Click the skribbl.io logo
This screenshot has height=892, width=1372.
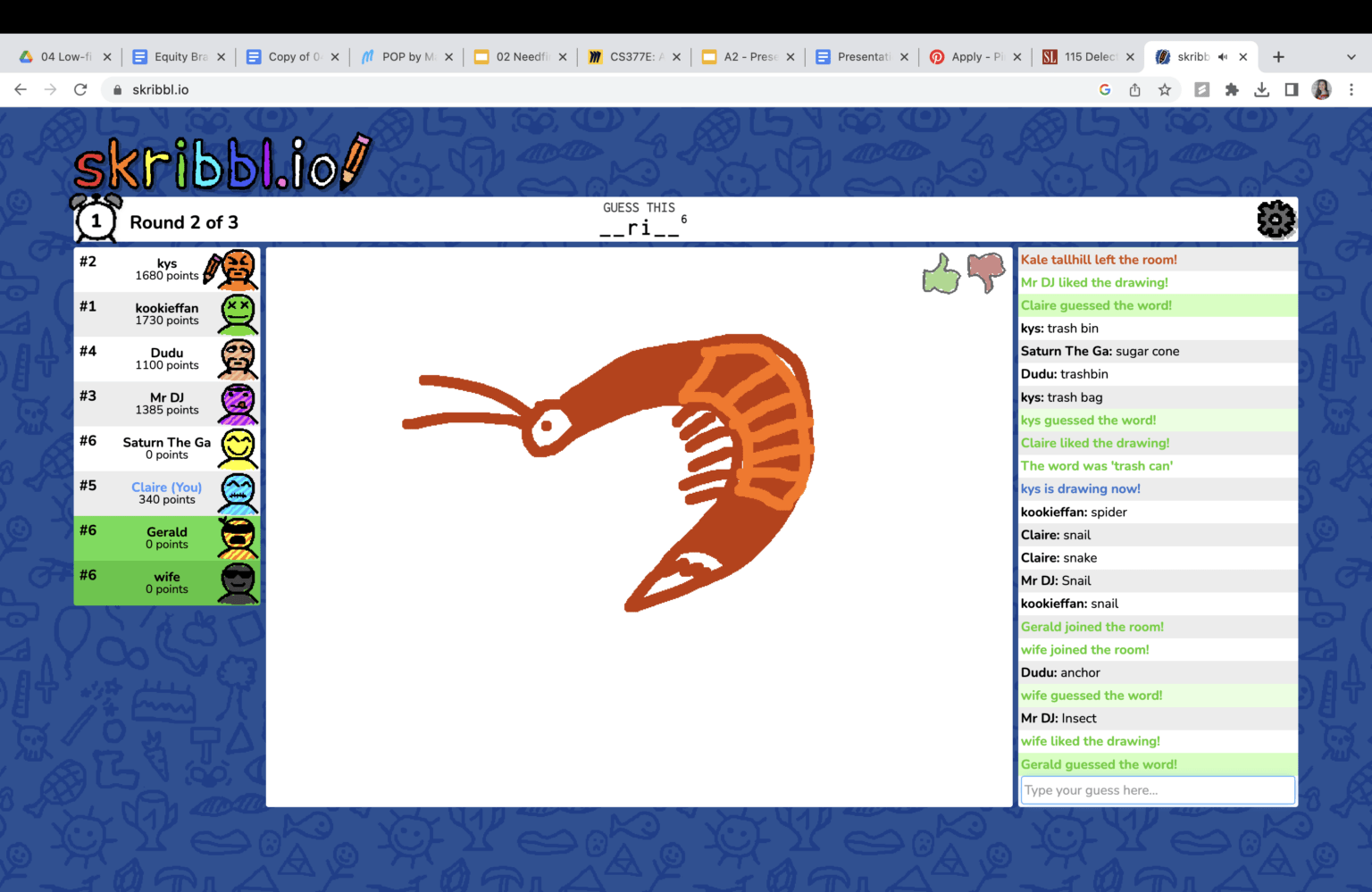[222, 163]
